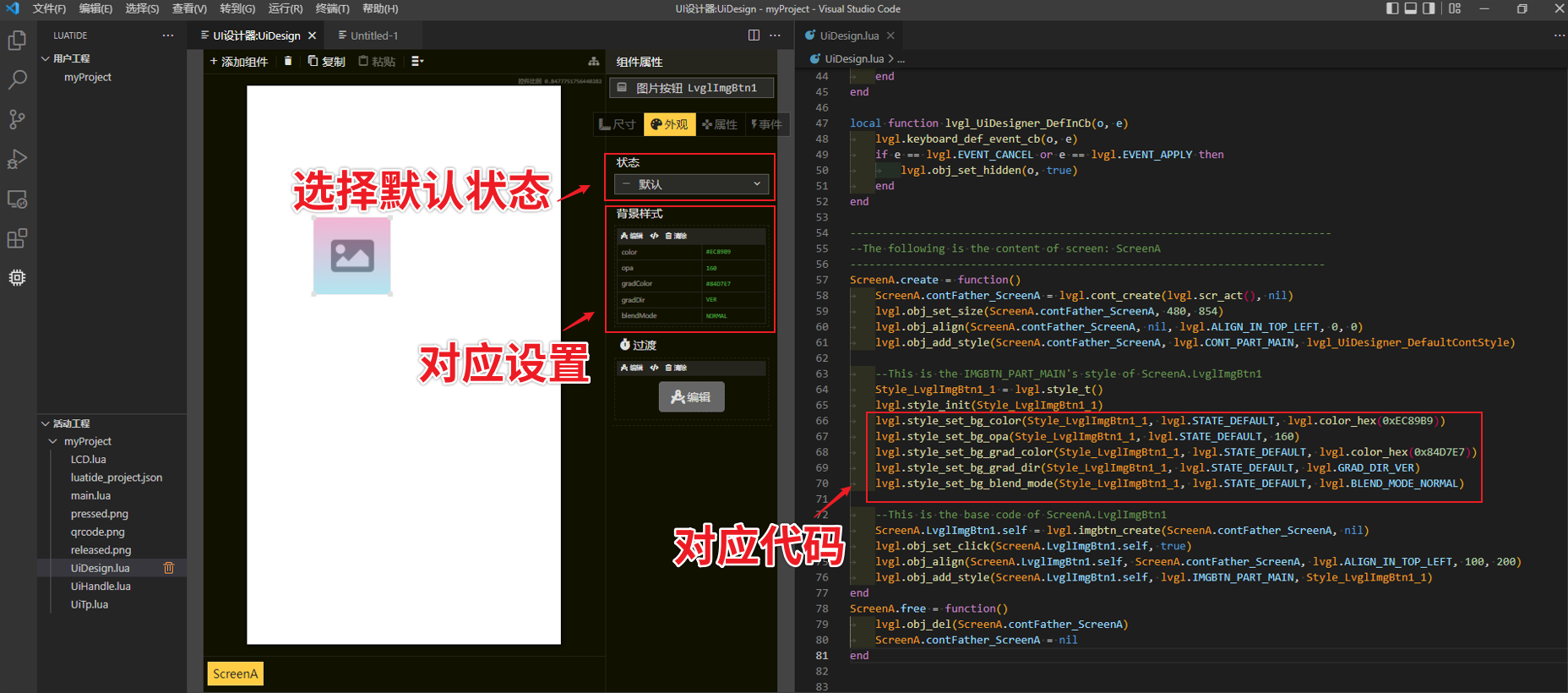Image resolution: width=1568 pixels, height=693 pixels.
Task: Open the UI designer group more-actions ellipsis
Action: [x=776, y=35]
